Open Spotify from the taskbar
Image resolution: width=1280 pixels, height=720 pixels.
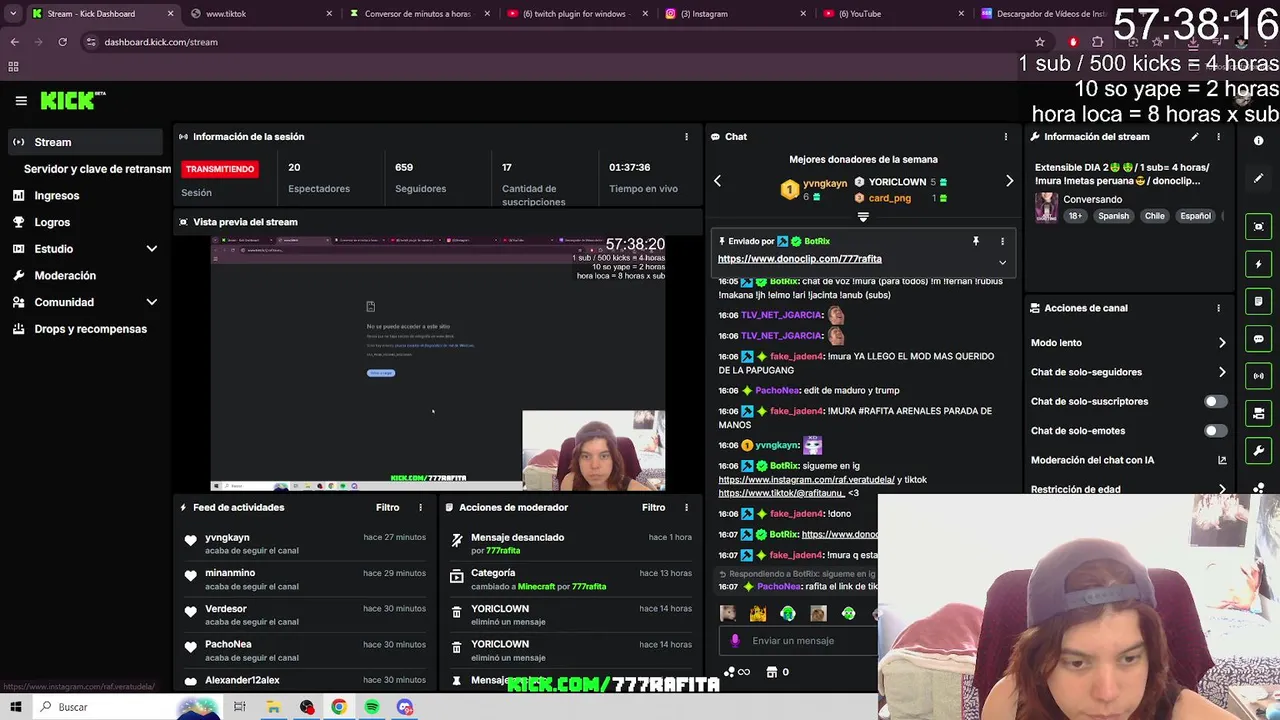[372, 707]
